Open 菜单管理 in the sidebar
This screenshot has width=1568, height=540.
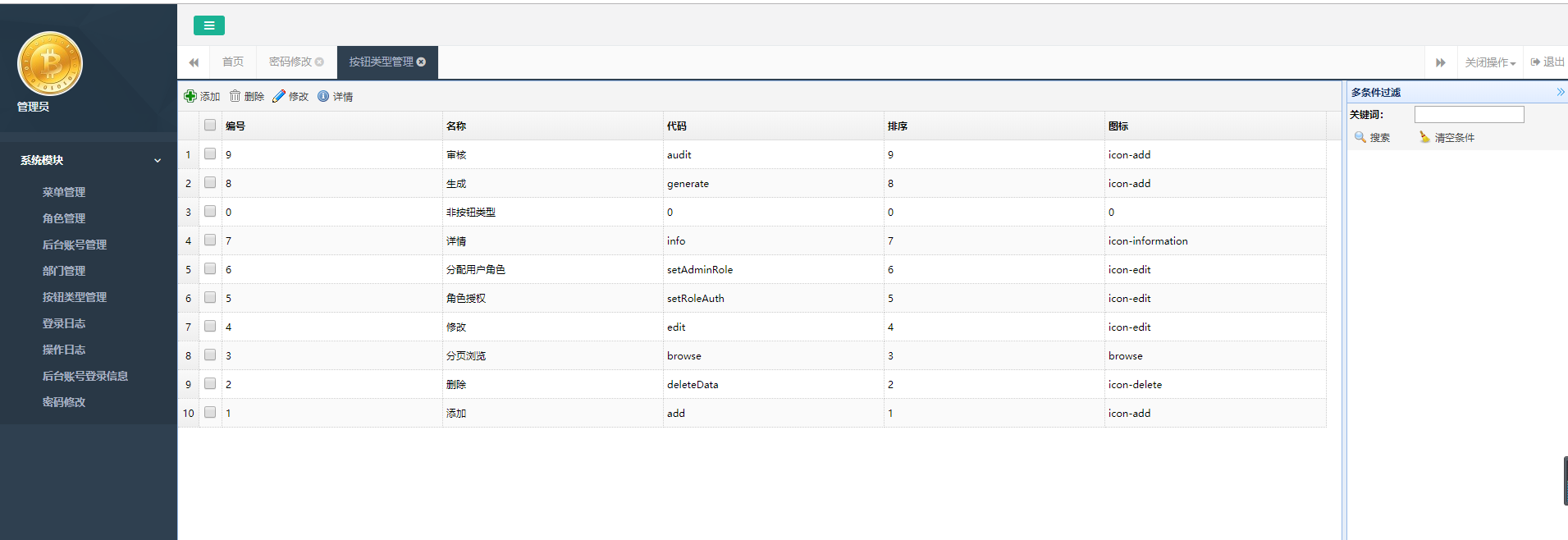pyautogui.click(x=64, y=192)
